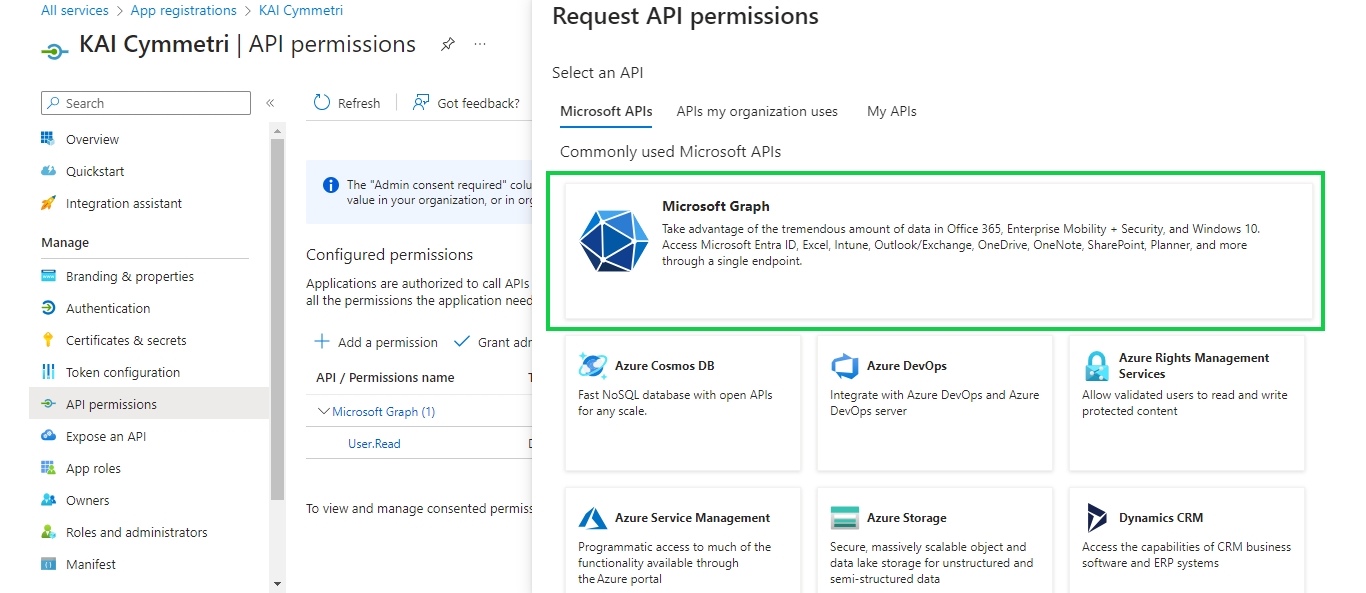Click the Overview sidebar icon
Screen dimensions: 1366x593
pyautogui.click(x=48, y=139)
